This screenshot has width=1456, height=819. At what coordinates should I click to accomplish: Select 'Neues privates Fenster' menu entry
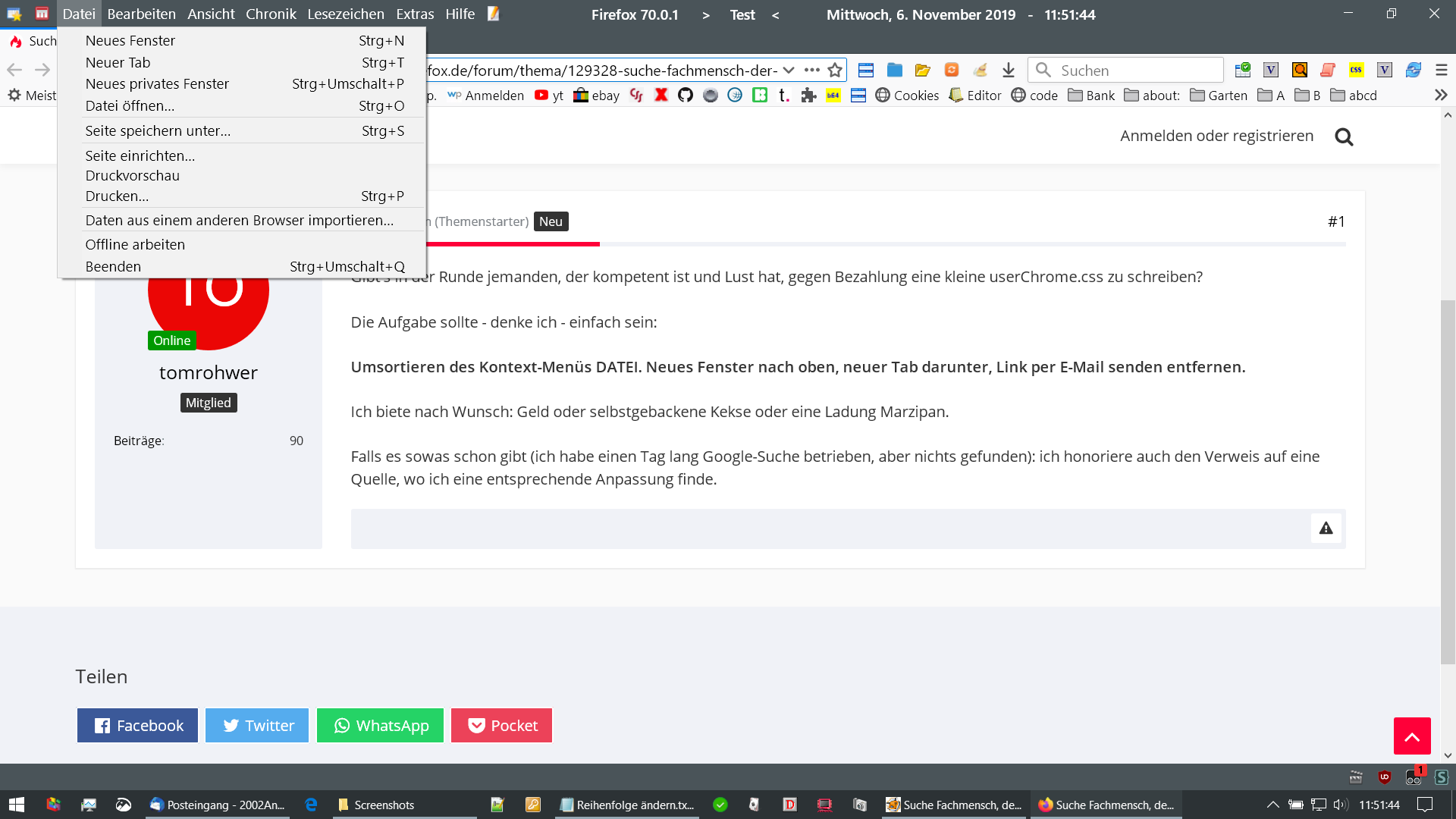point(157,84)
